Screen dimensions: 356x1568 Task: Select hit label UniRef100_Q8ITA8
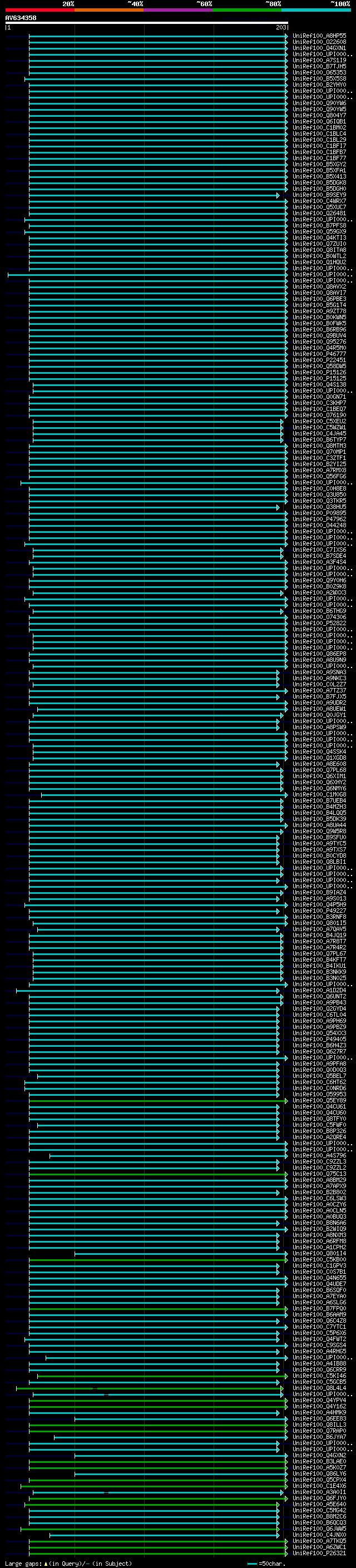319,250
